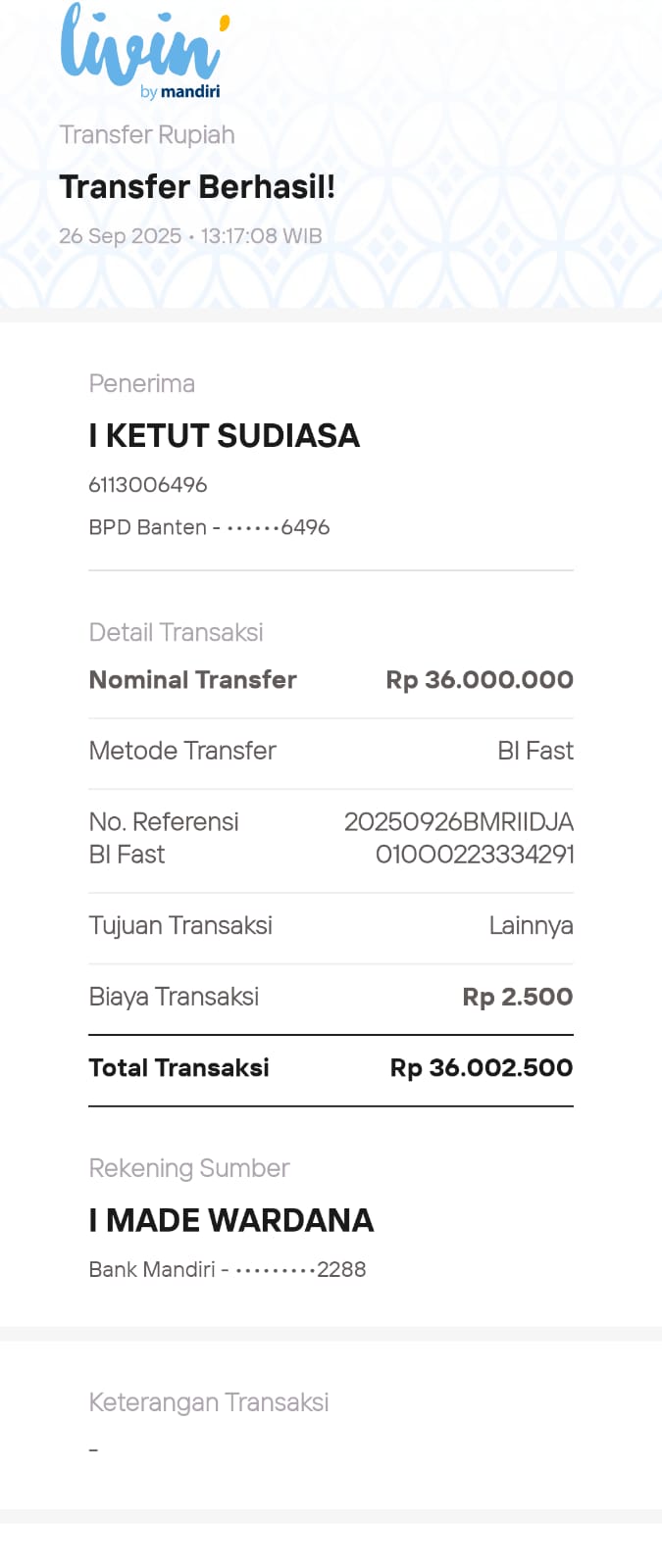
Task: Click the "Metode Transfer" row label
Action: [182, 751]
